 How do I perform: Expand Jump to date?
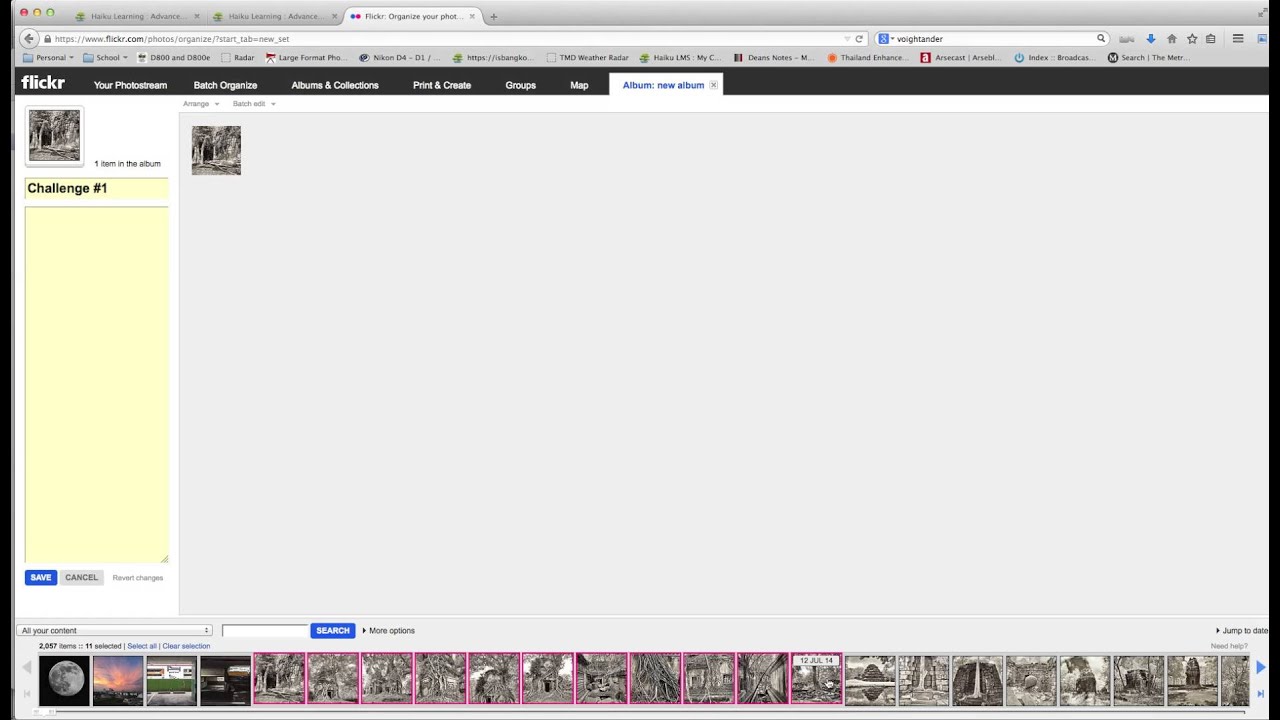tap(1241, 631)
